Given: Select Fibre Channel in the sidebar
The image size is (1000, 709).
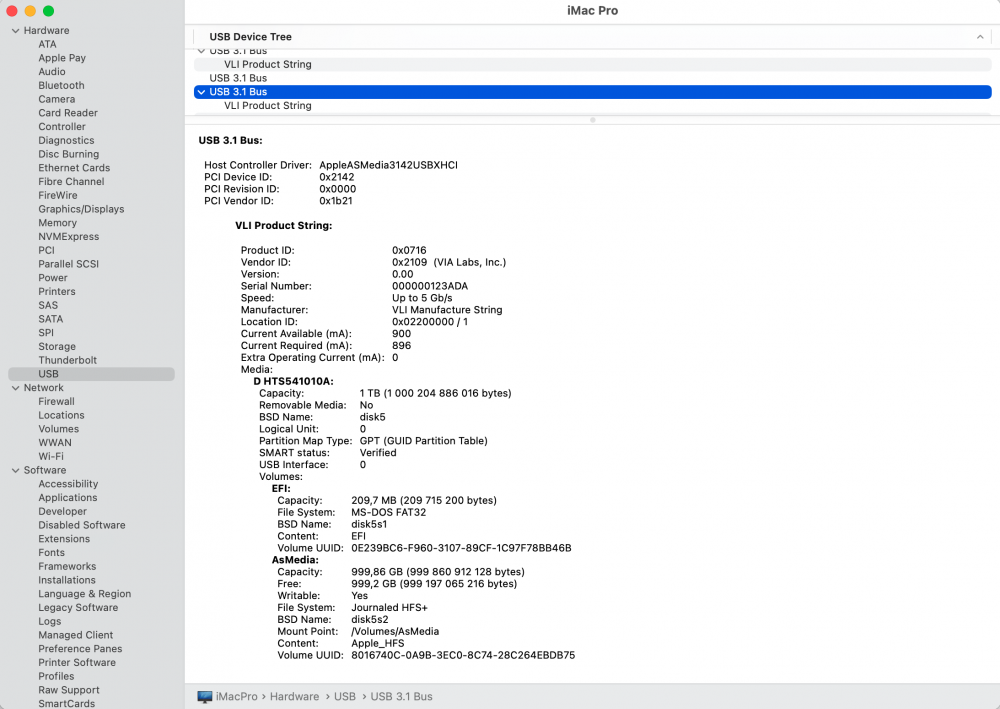Looking at the screenshot, I should click(x=71, y=182).
